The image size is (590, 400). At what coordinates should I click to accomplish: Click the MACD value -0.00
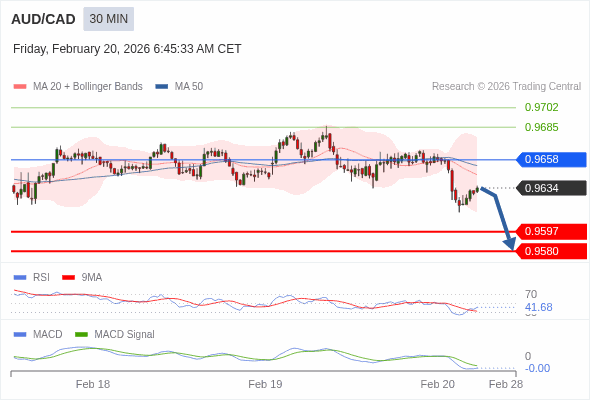[x=537, y=368]
